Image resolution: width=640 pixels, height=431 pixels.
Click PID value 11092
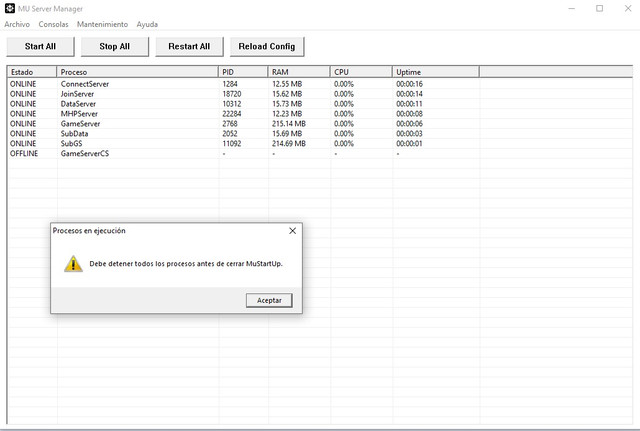(x=232, y=144)
